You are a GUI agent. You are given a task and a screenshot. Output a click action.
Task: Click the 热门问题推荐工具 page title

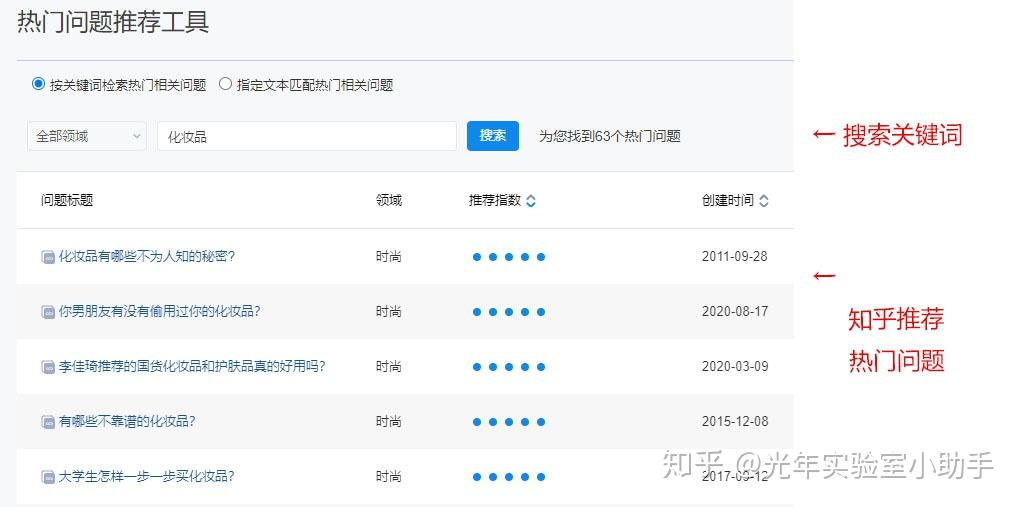(x=113, y=21)
